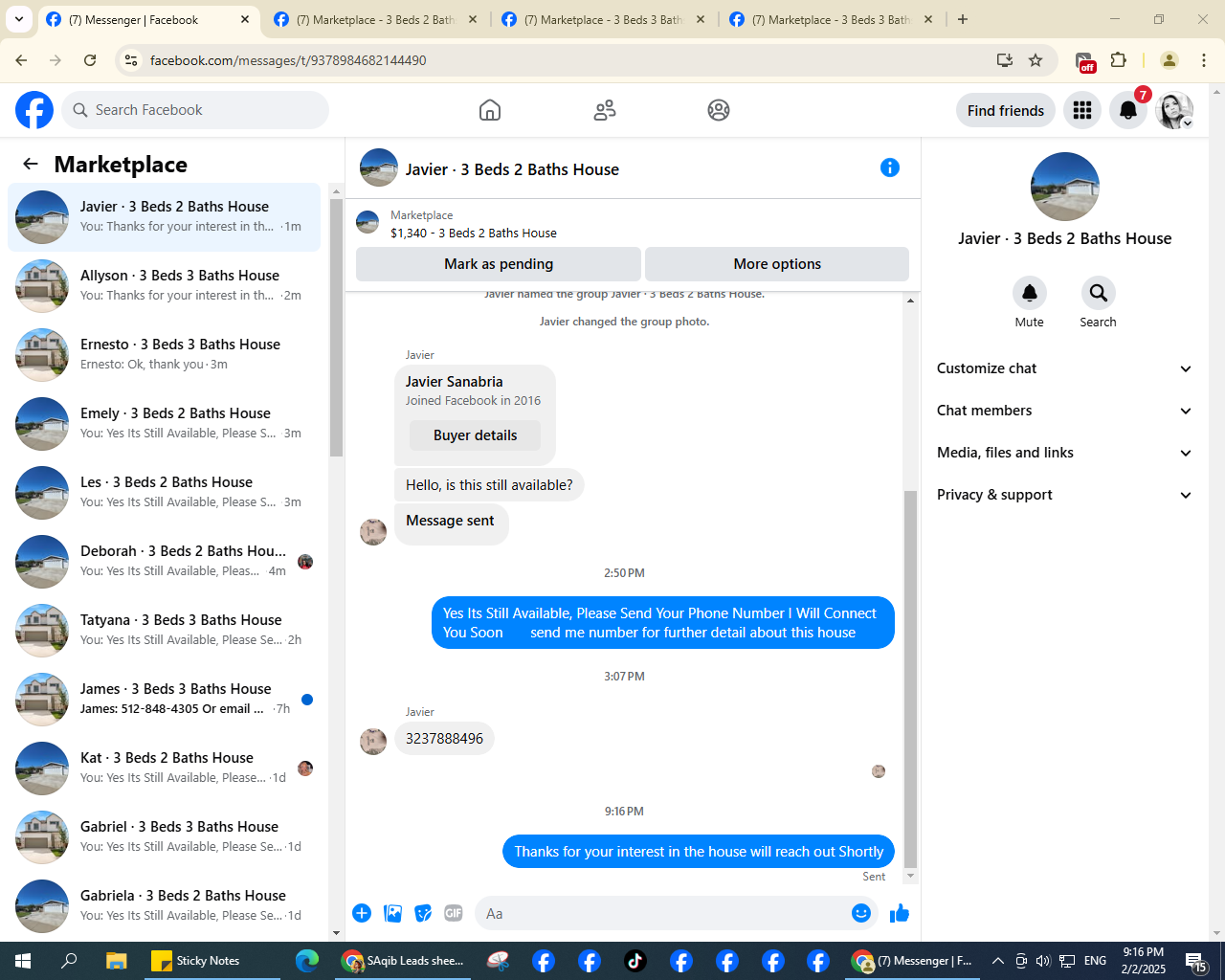Screen dimensions: 1225x980
Task: Expand Chat members section
Action: tap(1064, 411)
